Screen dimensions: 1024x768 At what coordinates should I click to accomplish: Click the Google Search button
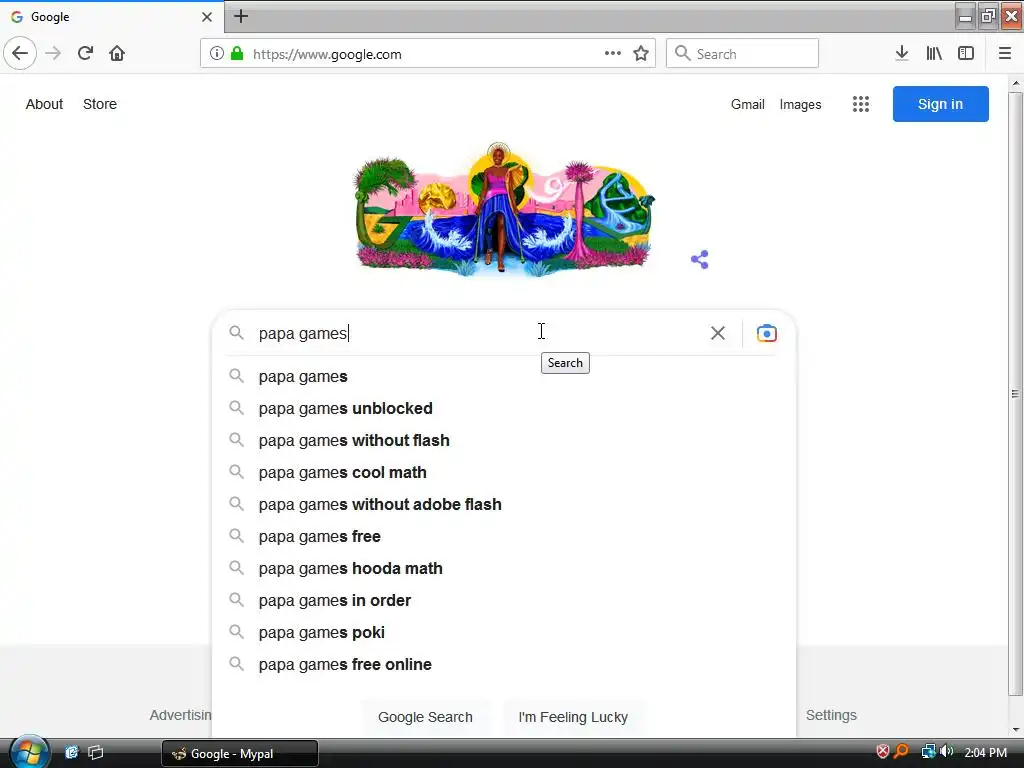pyautogui.click(x=425, y=716)
